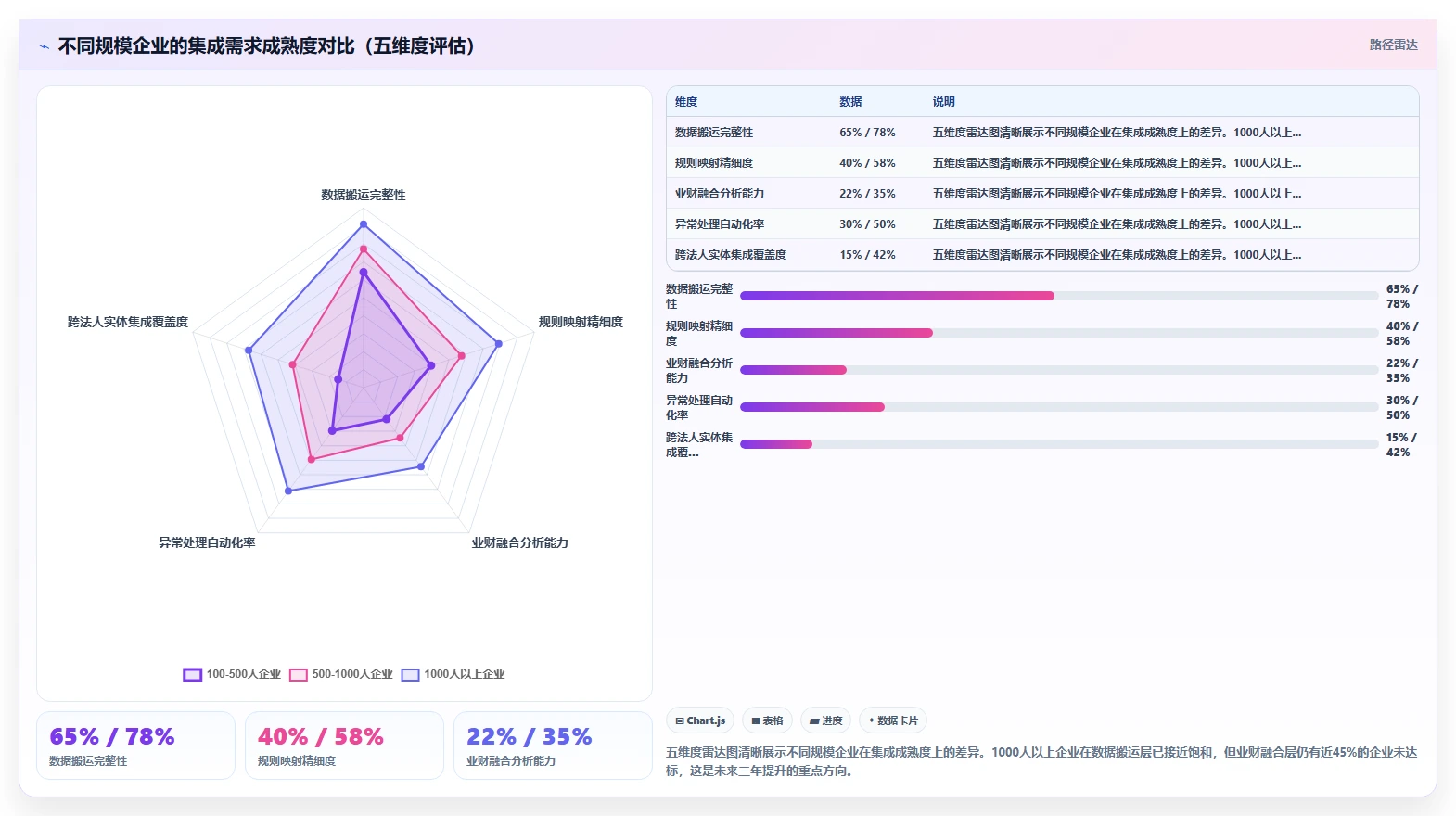Toggle the 500-1000人企业 legend item
Screen dimensions: 1456x816
click(x=340, y=674)
